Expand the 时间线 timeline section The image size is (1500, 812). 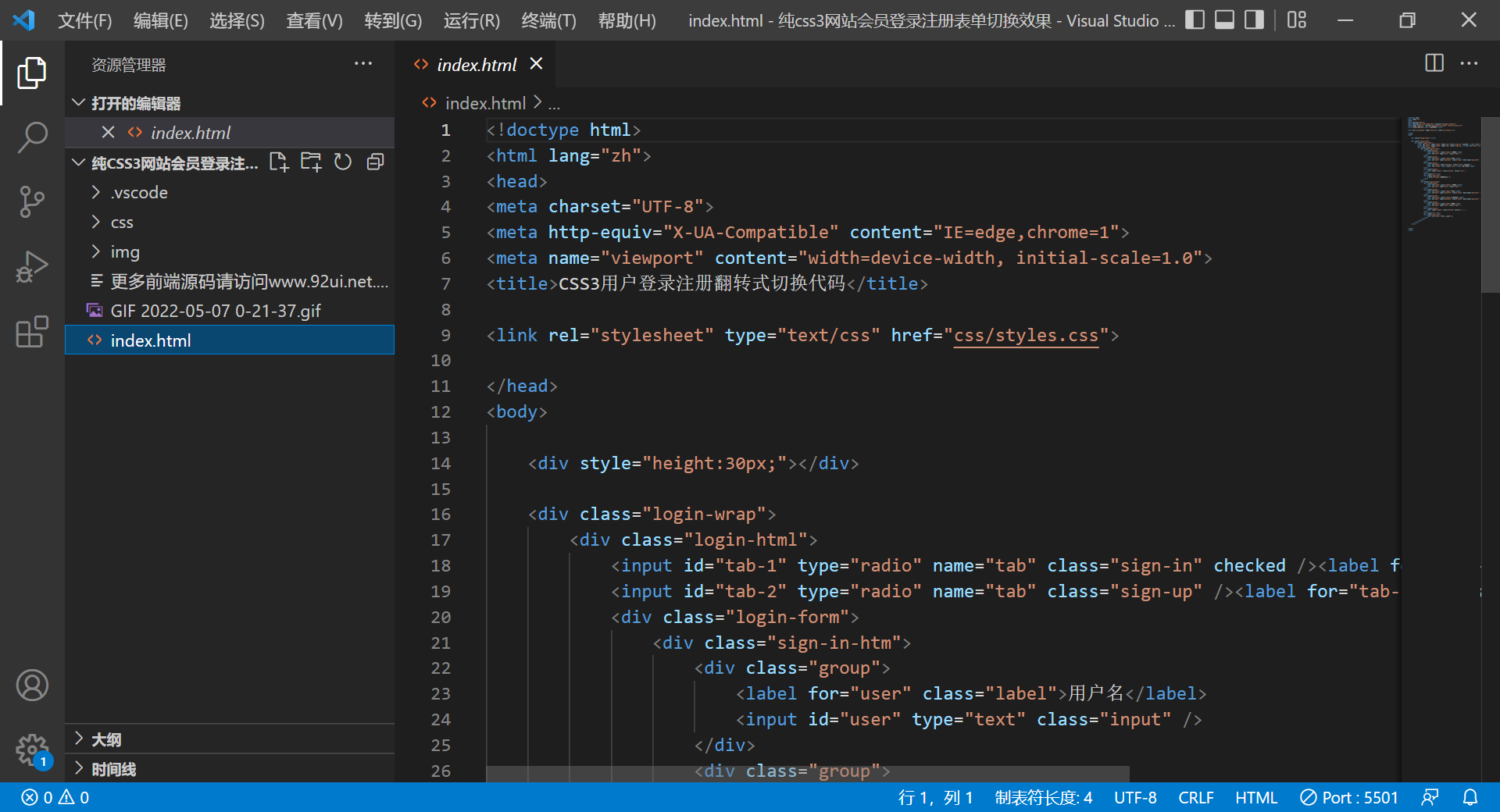pos(230,769)
